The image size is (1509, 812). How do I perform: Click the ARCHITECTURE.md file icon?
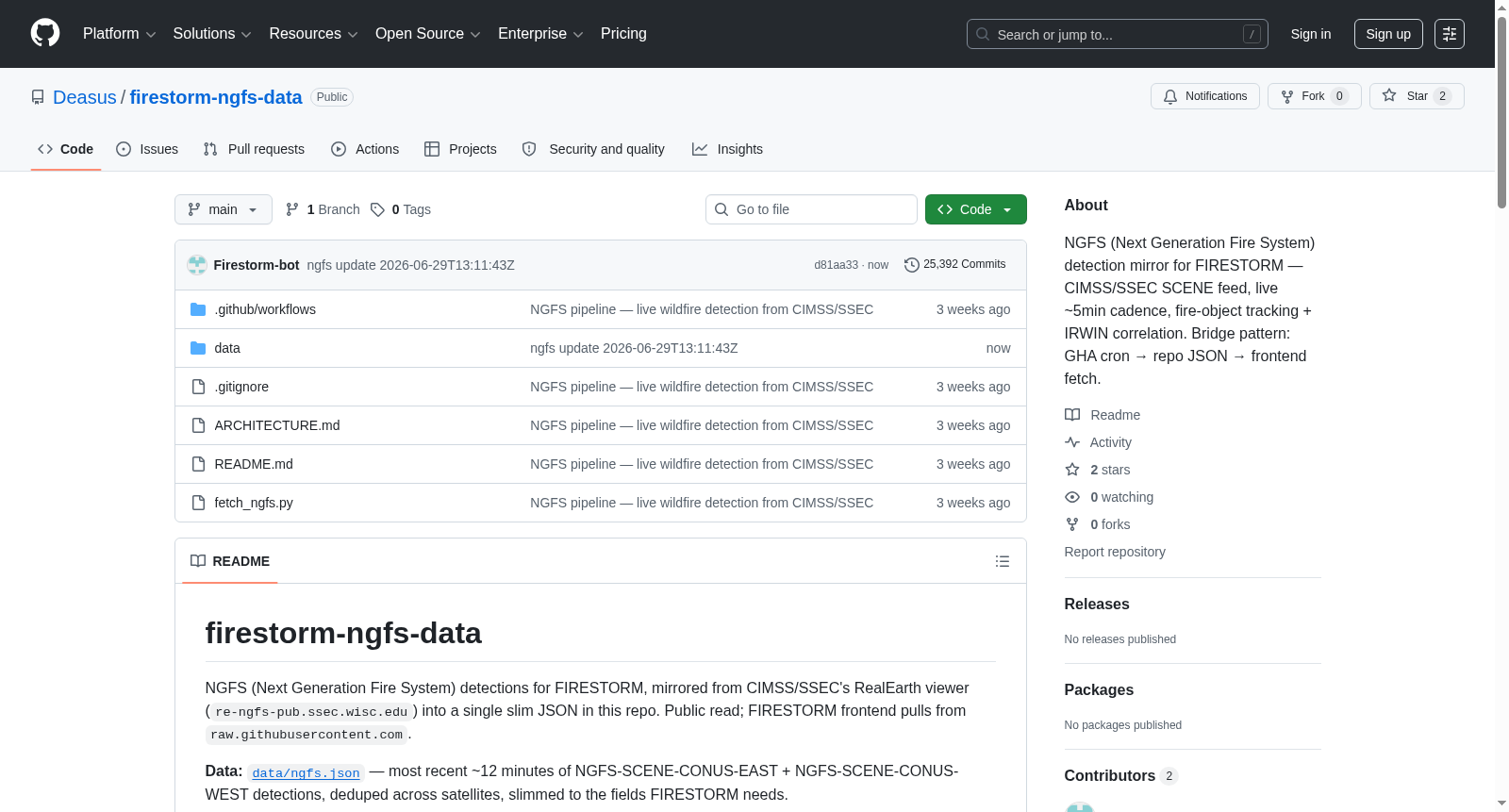(x=198, y=425)
